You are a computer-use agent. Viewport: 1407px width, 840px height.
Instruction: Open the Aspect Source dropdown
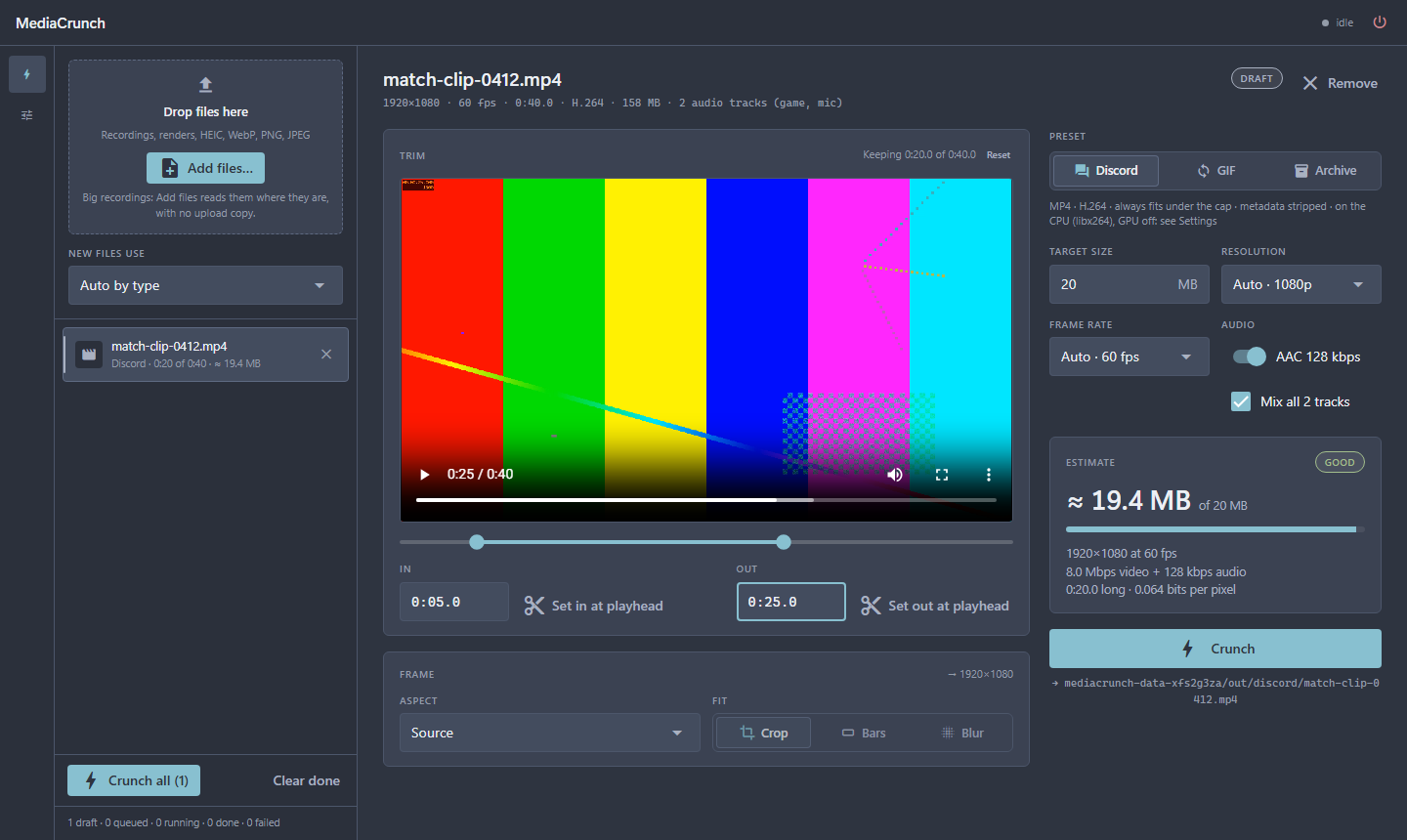tap(550, 733)
